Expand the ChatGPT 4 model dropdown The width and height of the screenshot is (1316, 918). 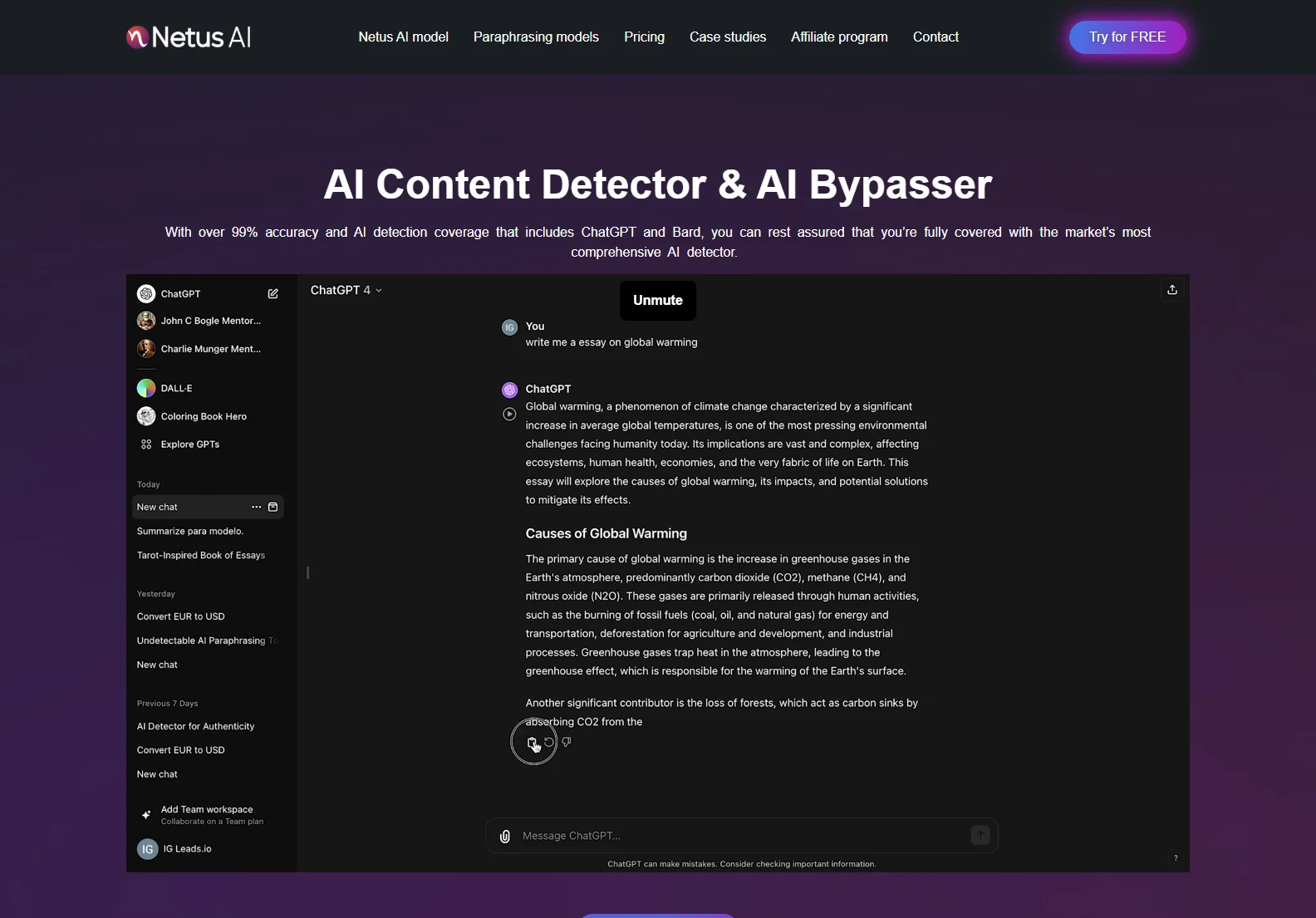346,290
